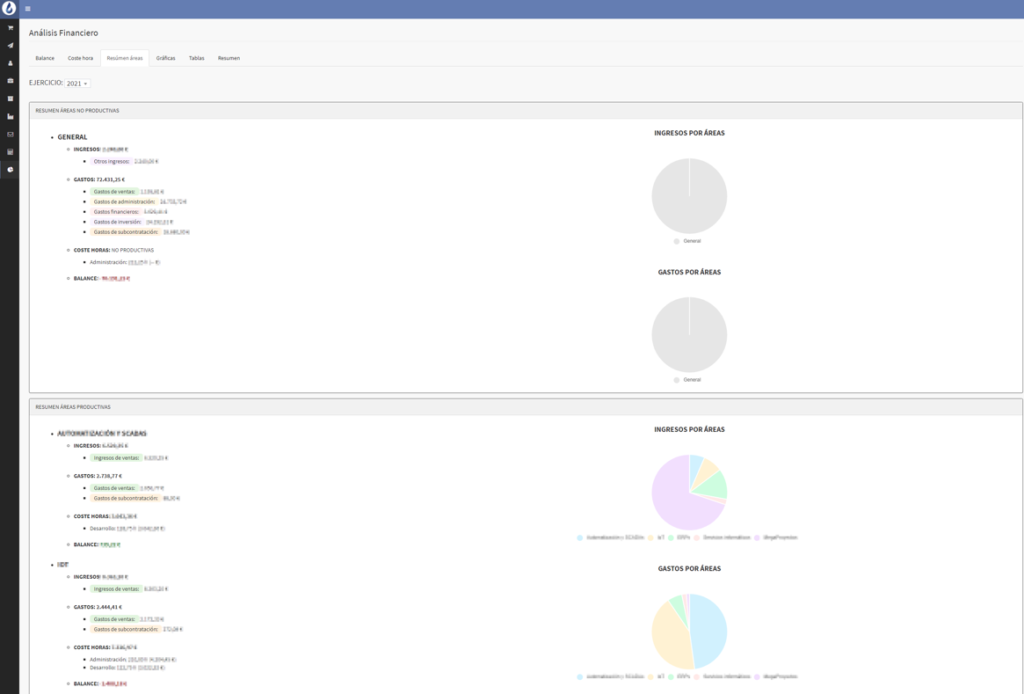This screenshot has height=694, width=1024.
Task: Open the shopping cart sidebar icon
Action: point(10,28)
